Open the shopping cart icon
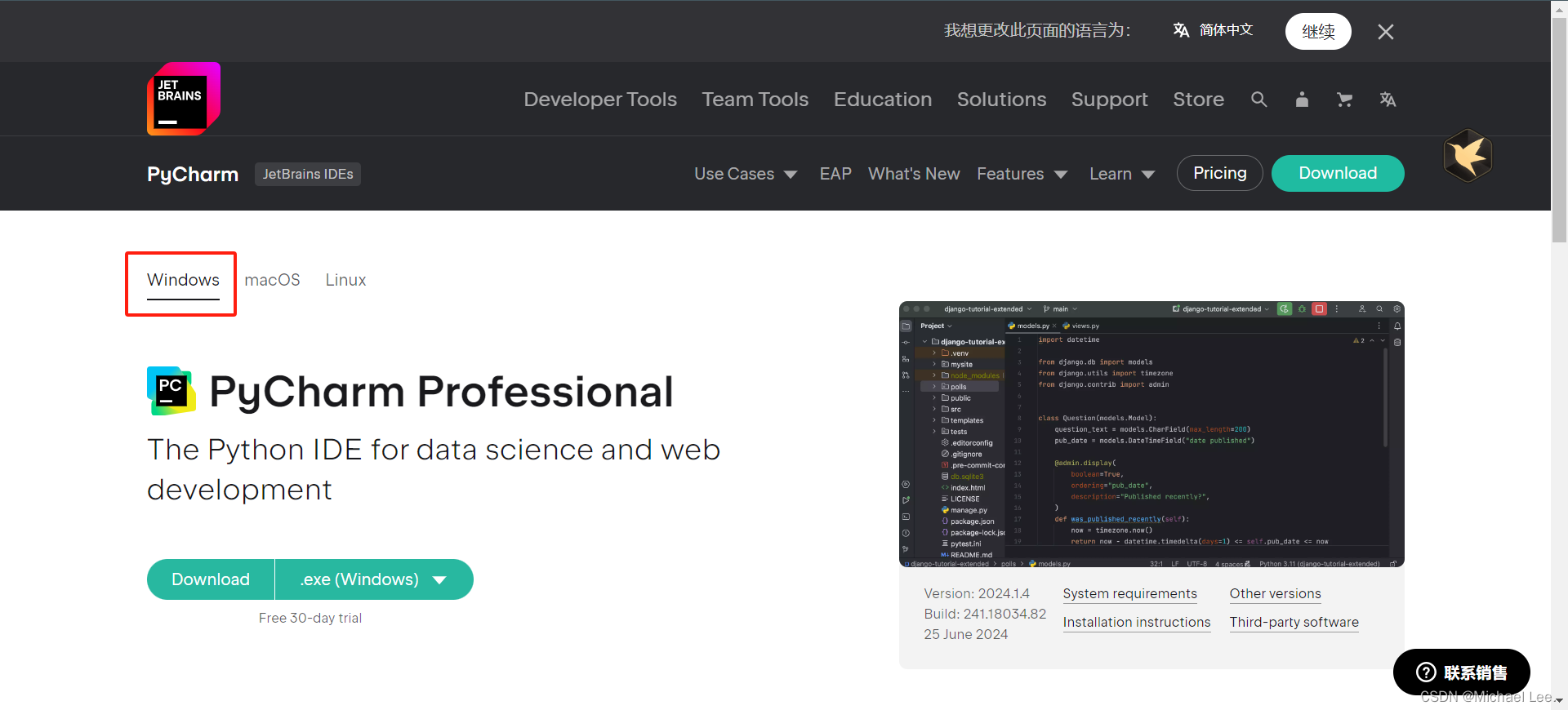Screen dimensions: 1568x710 coord(1344,100)
